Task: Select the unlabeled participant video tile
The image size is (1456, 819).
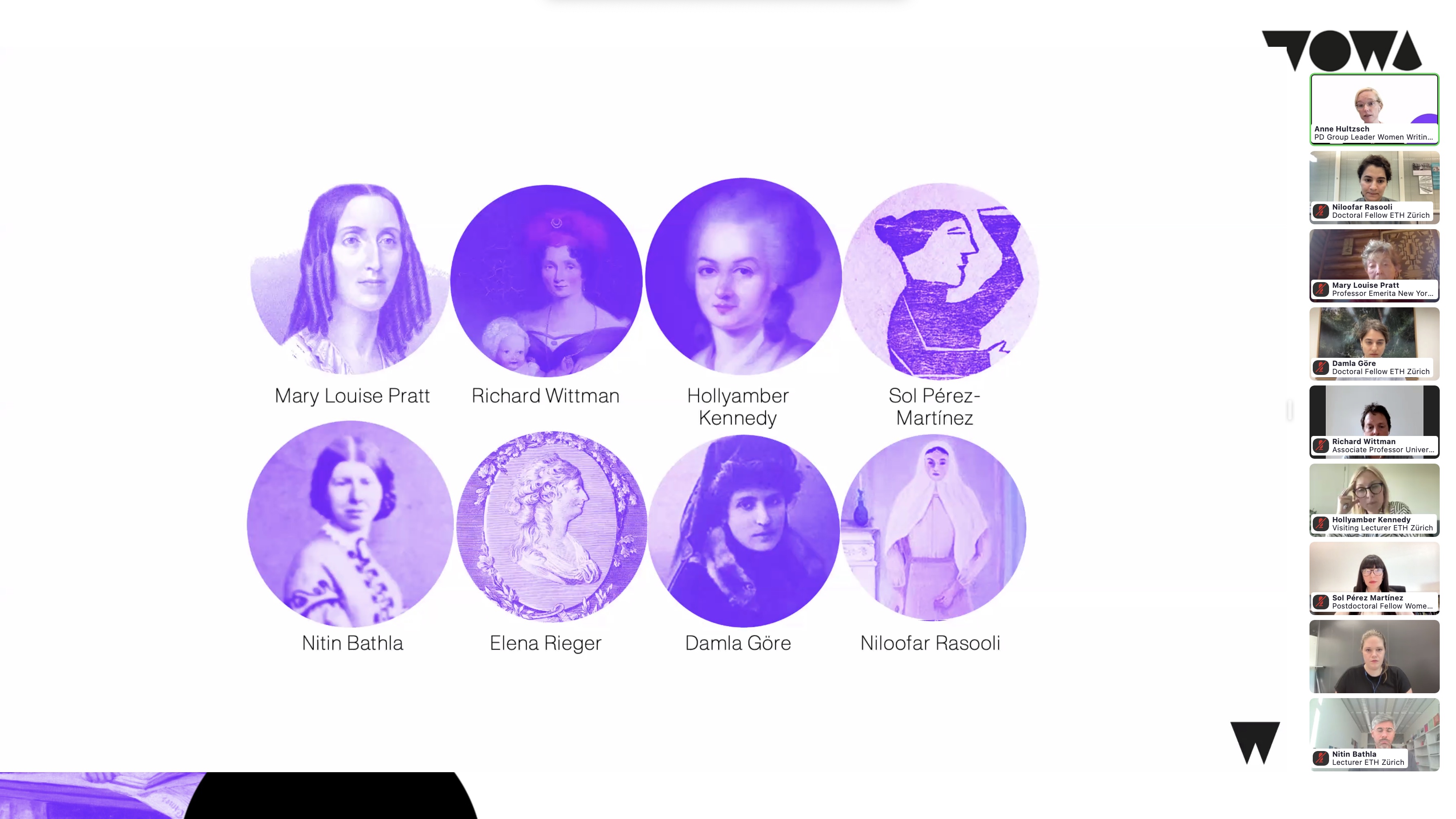Action: pyautogui.click(x=1374, y=656)
